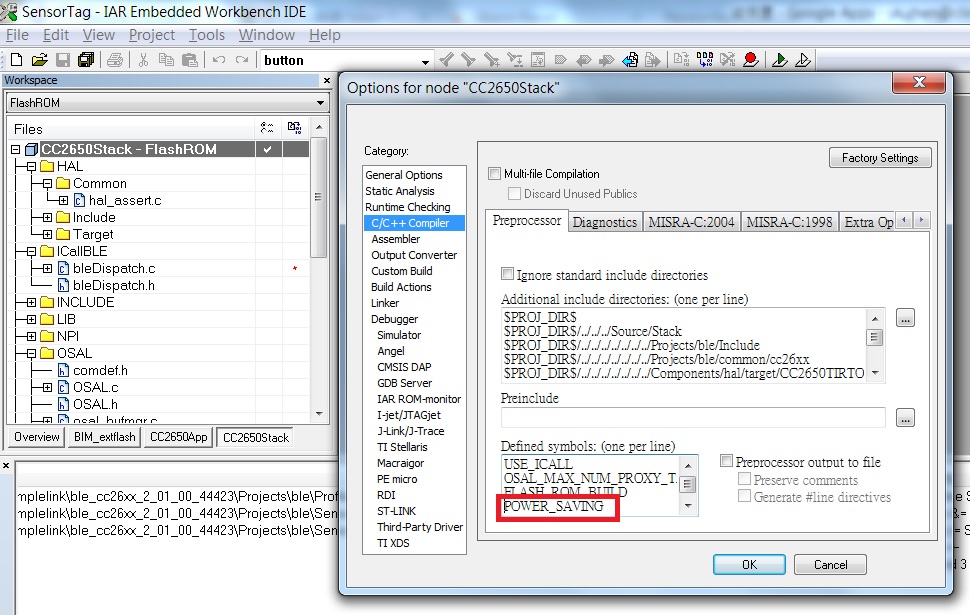970x615 pixels.
Task: Click the Navigate Forward toolbar icon
Action: (x=607, y=60)
